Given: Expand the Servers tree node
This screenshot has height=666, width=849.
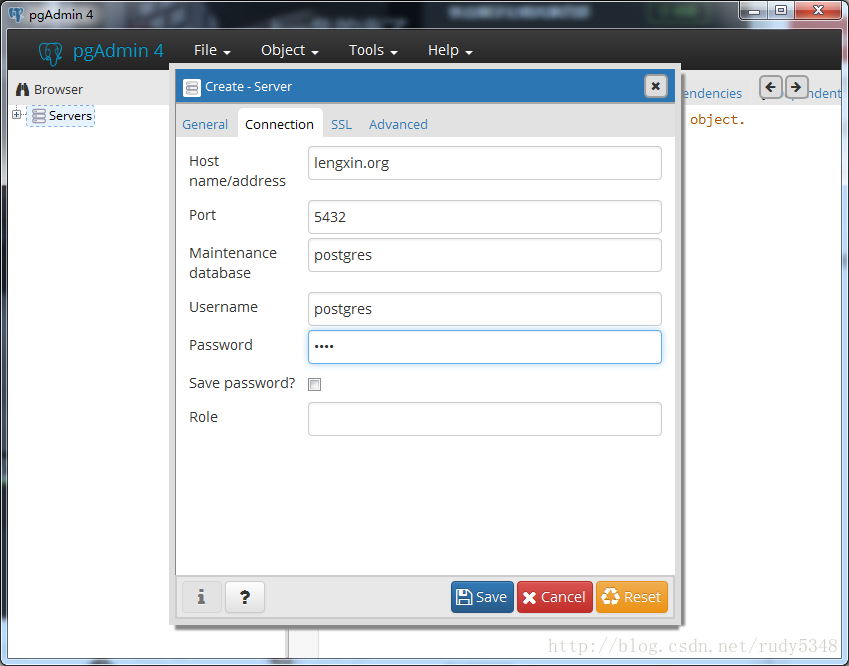Looking at the screenshot, I should [17, 114].
